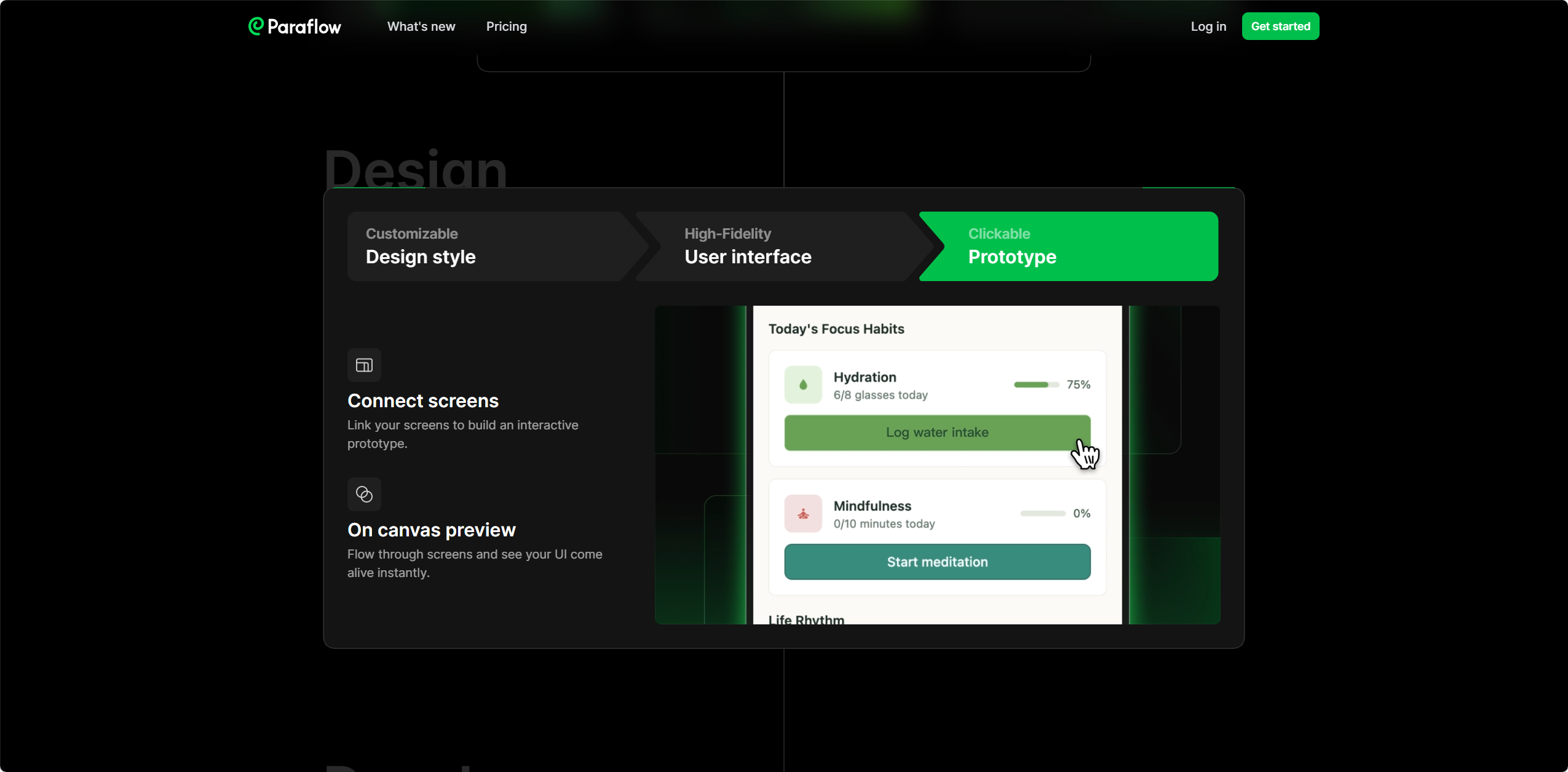Click the Hydration 75% progress bar
1568x772 pixels.
coord(1036,385)
